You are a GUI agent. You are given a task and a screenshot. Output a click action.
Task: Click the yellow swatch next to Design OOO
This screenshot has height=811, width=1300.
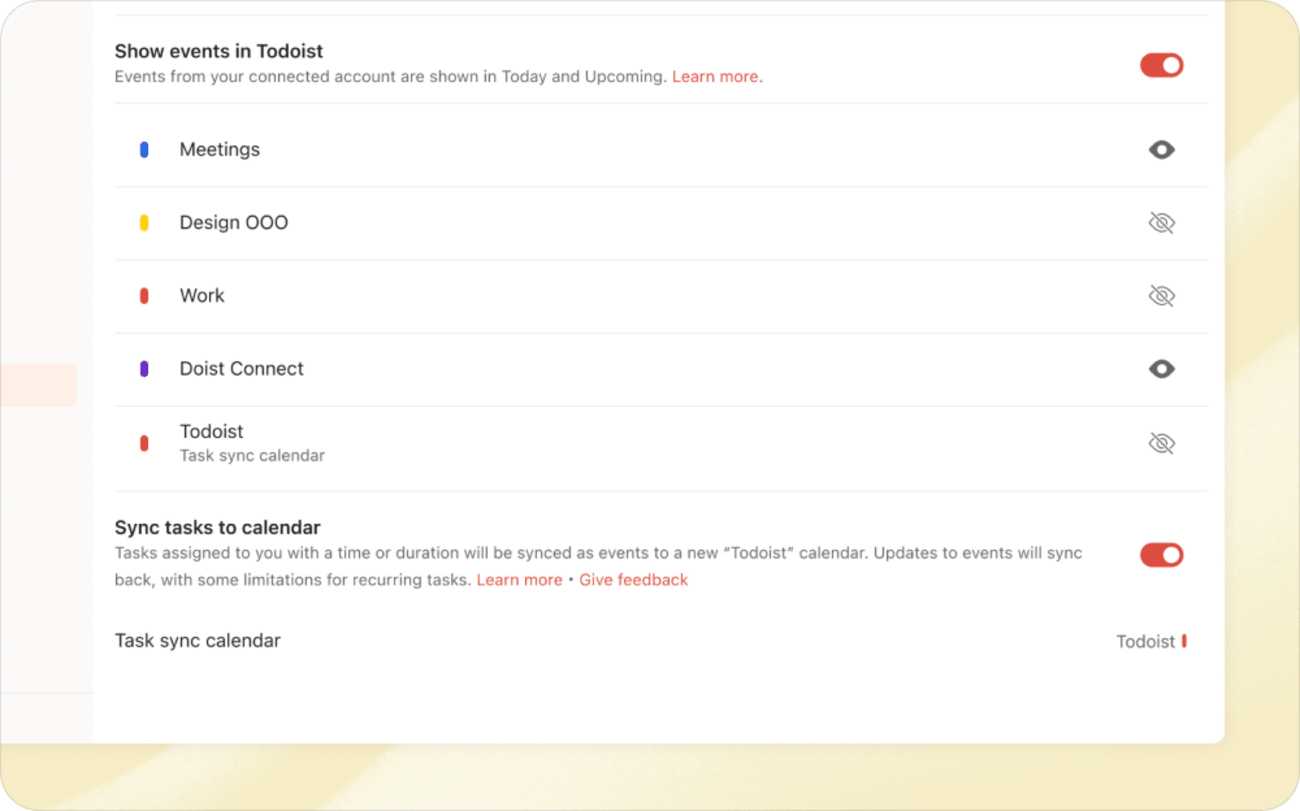[145, 223]
